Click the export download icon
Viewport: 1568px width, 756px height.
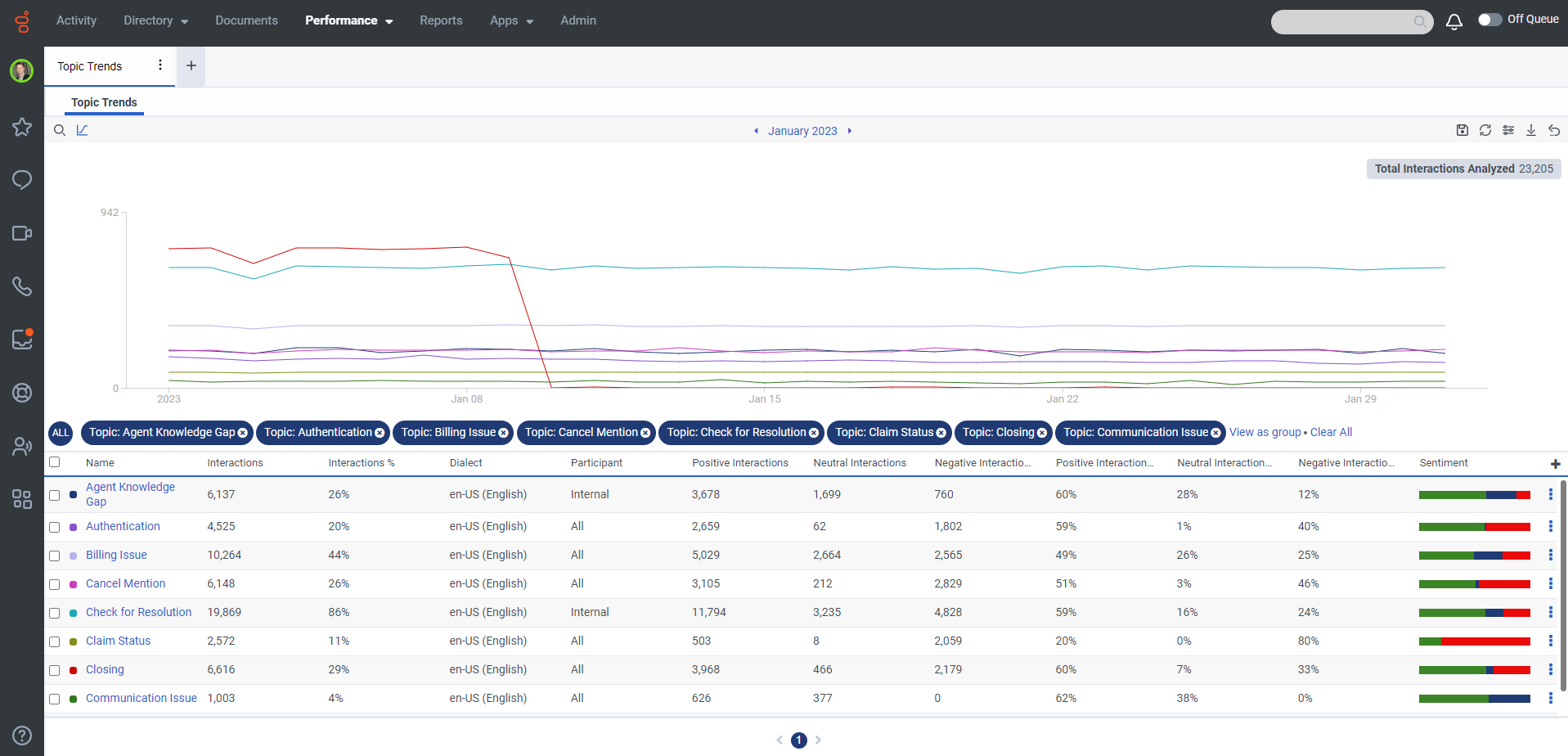pyautogui.click(x=1531, y=130)
